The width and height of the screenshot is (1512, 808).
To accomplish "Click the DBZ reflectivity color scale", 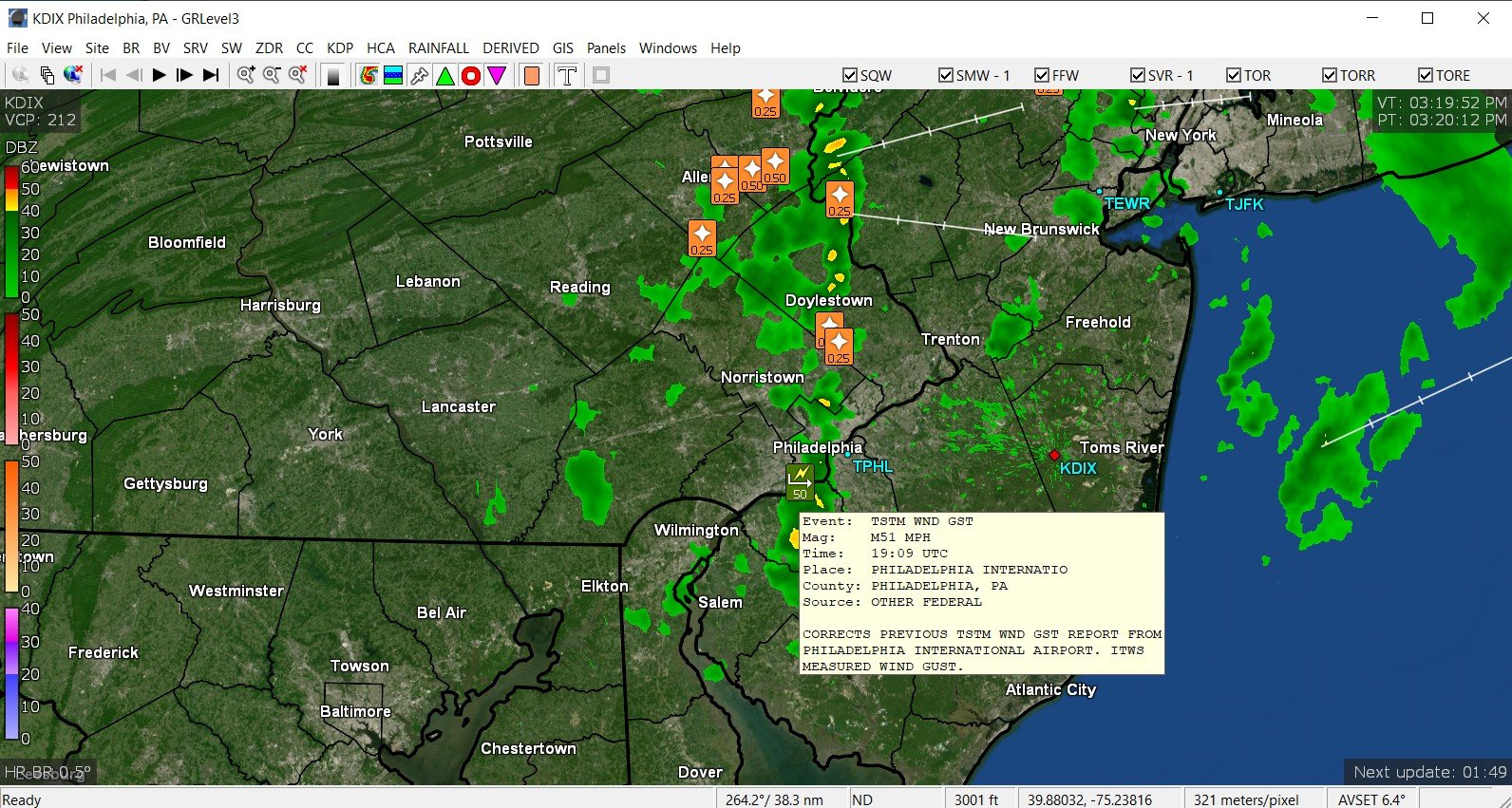I will [11, 231].
